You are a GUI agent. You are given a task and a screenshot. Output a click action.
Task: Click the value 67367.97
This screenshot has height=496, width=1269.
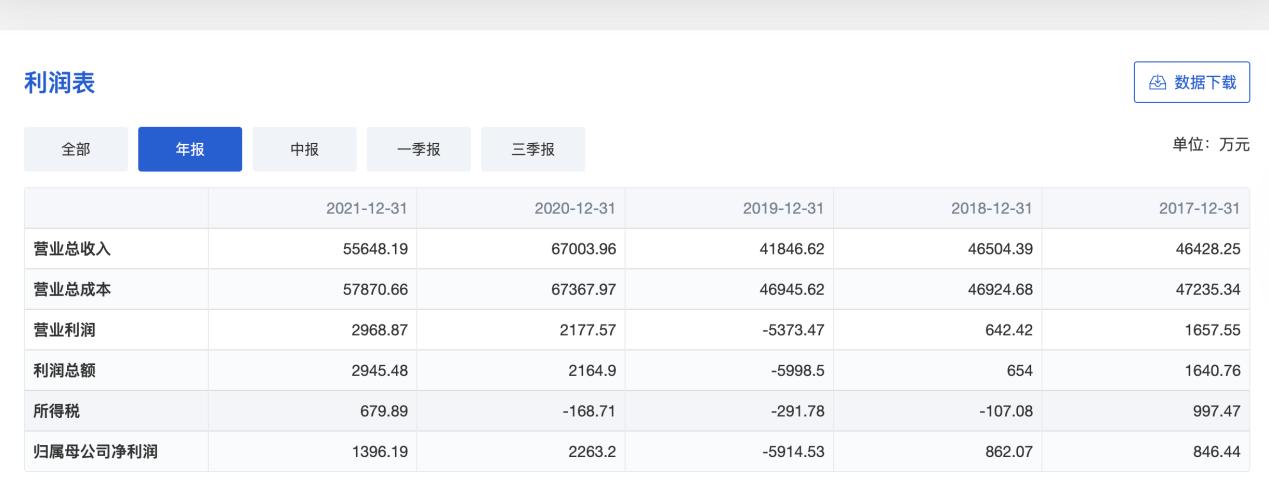point(582,290)
